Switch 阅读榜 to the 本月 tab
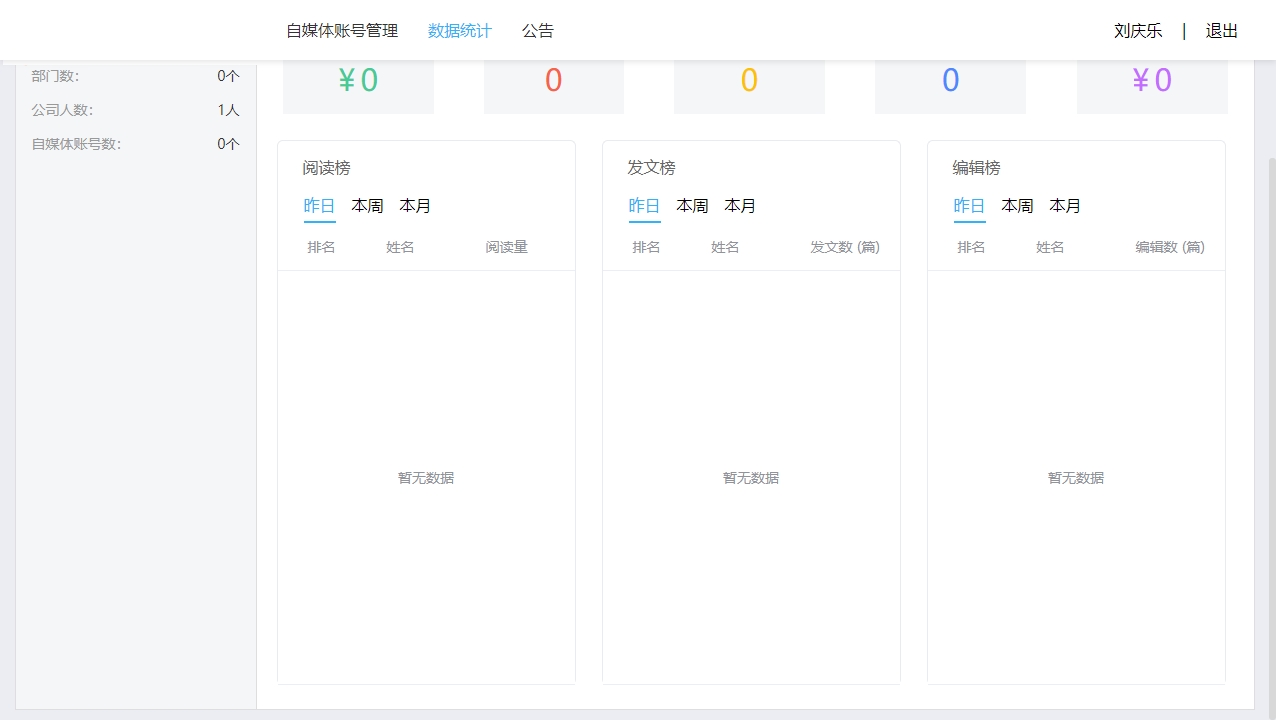1276x720 pixels. click(415, 206)
